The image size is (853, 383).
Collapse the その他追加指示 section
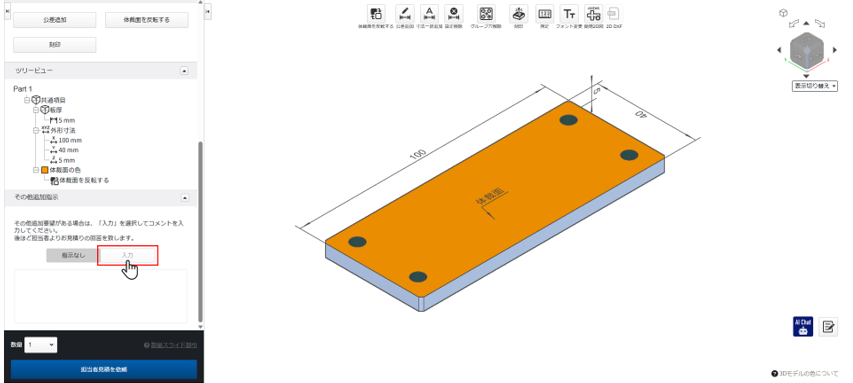click(x=184, y=197)
